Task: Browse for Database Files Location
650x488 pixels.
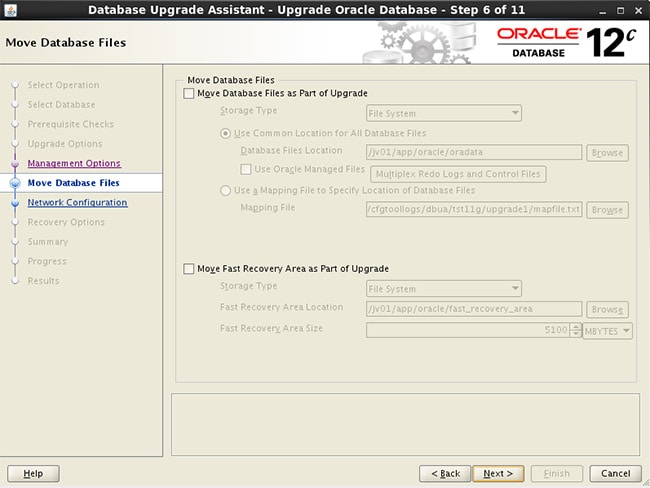Action: pos(607,153)
